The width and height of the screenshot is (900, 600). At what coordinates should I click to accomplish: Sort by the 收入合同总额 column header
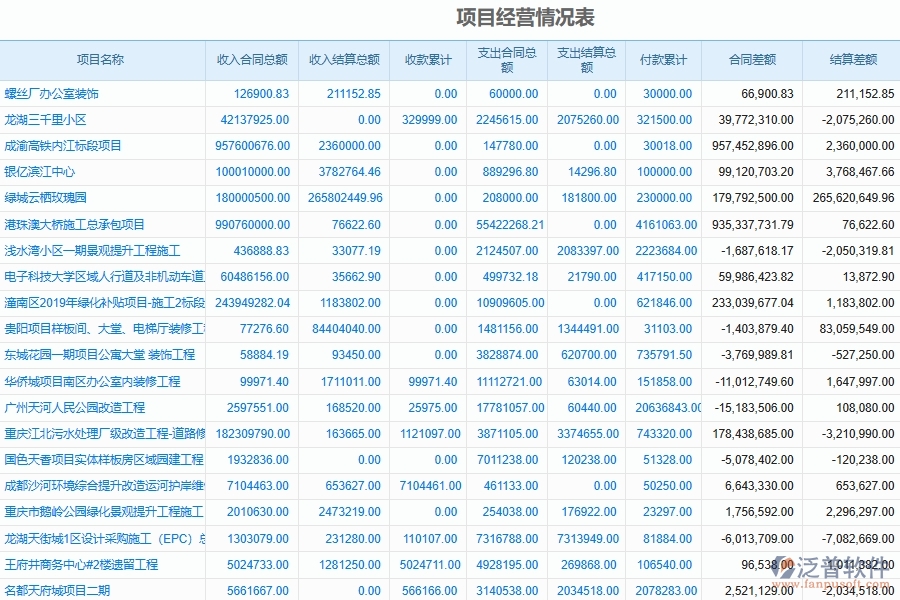pyautogui.click(x=252, y=60)
